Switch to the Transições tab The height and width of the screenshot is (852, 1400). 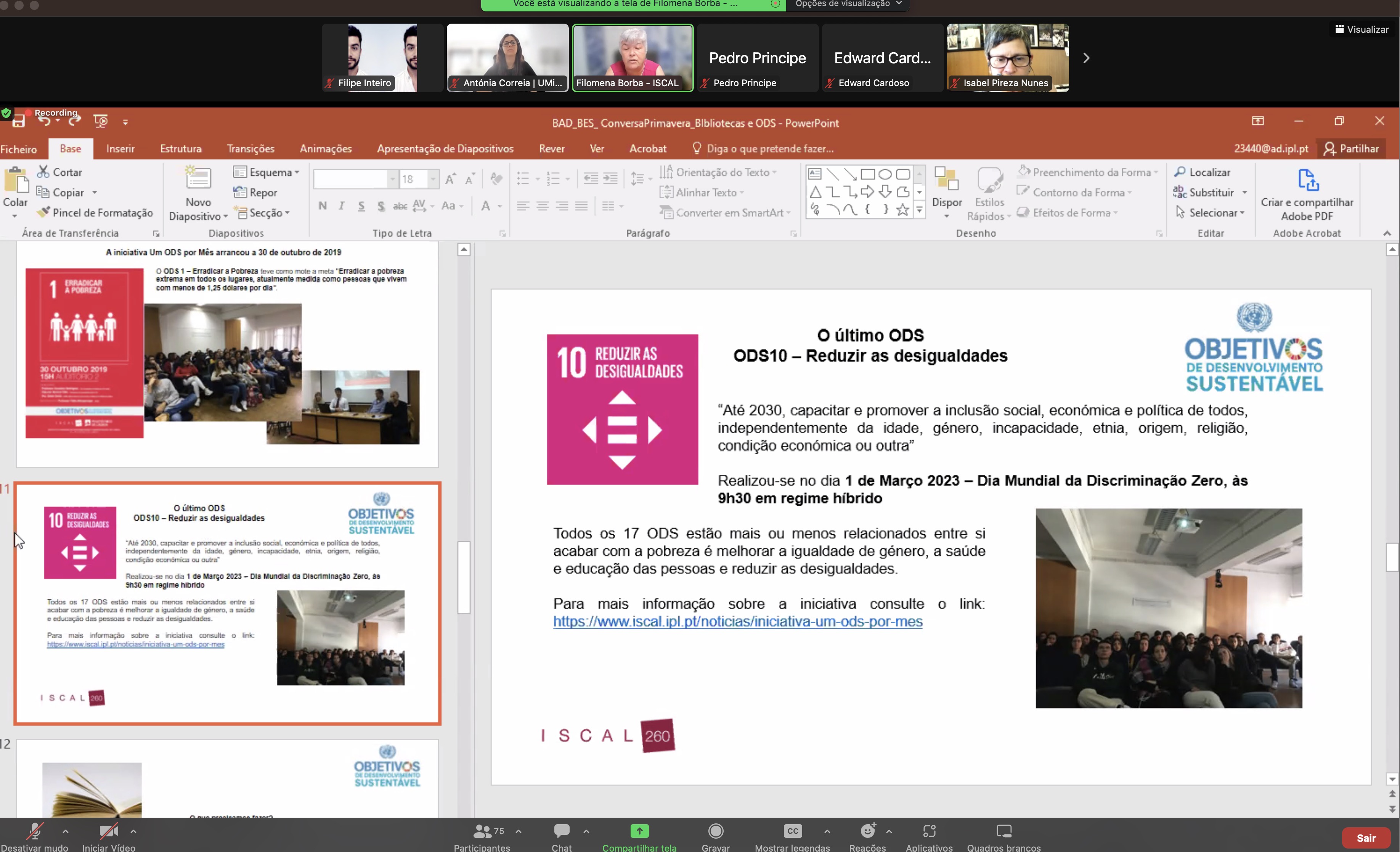[x=250, y=148]
